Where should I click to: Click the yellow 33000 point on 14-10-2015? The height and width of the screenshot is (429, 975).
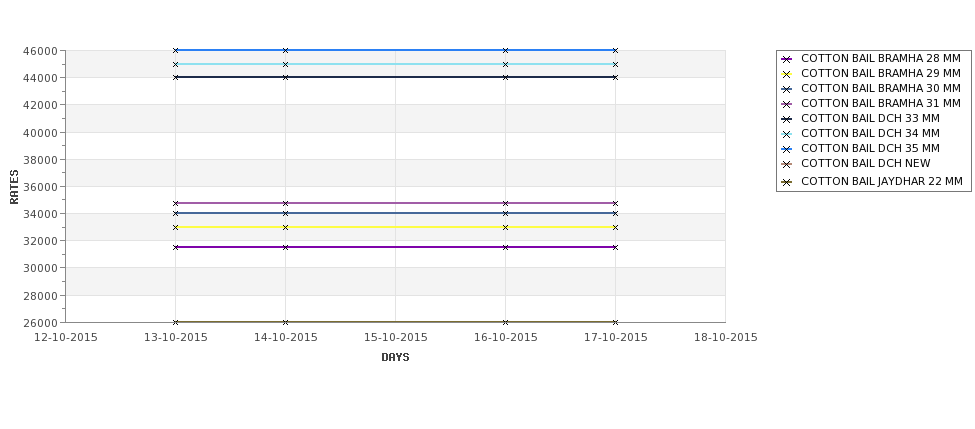coord(285,228)
